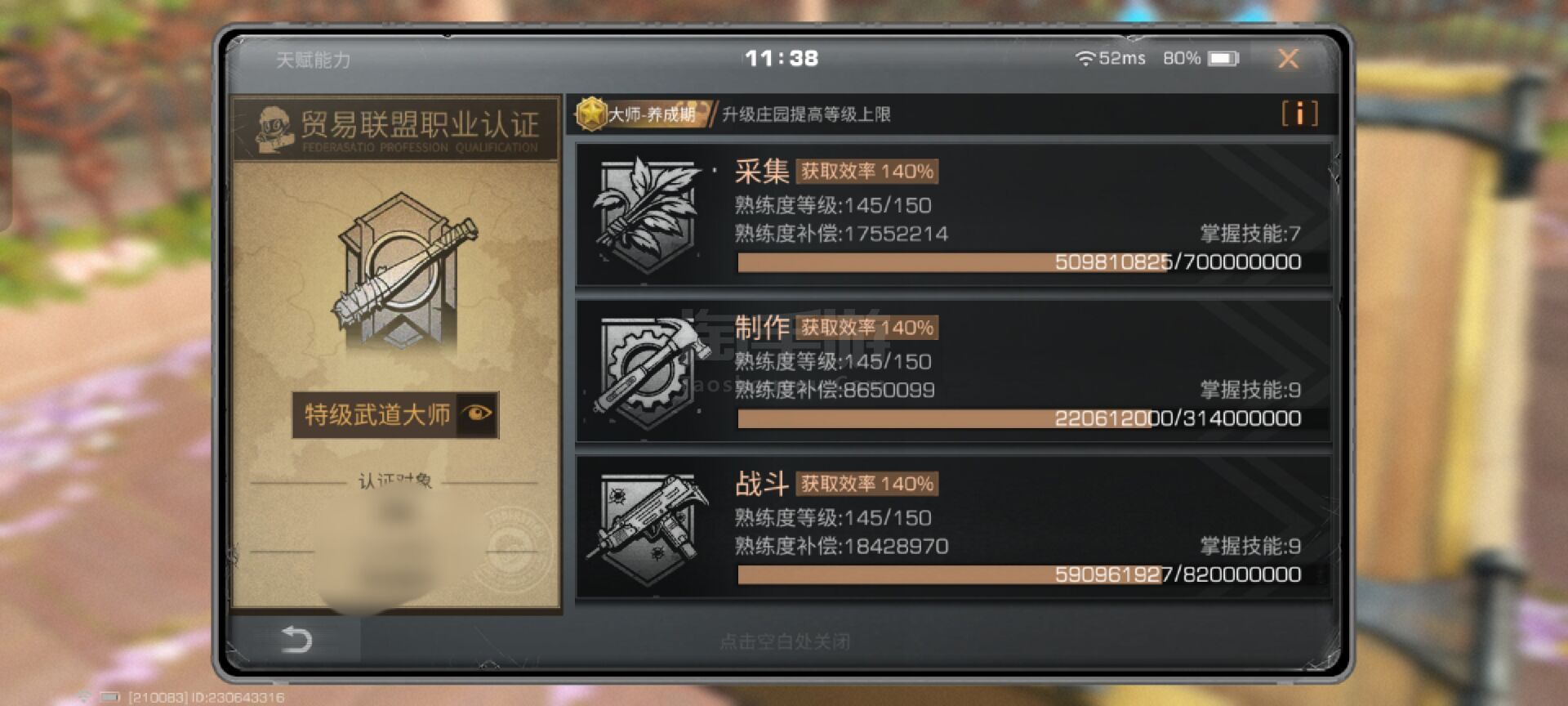The image size is (1568, 706).
Task: Click the 采集 proficiency progress bar
Action: (1019, 262)
